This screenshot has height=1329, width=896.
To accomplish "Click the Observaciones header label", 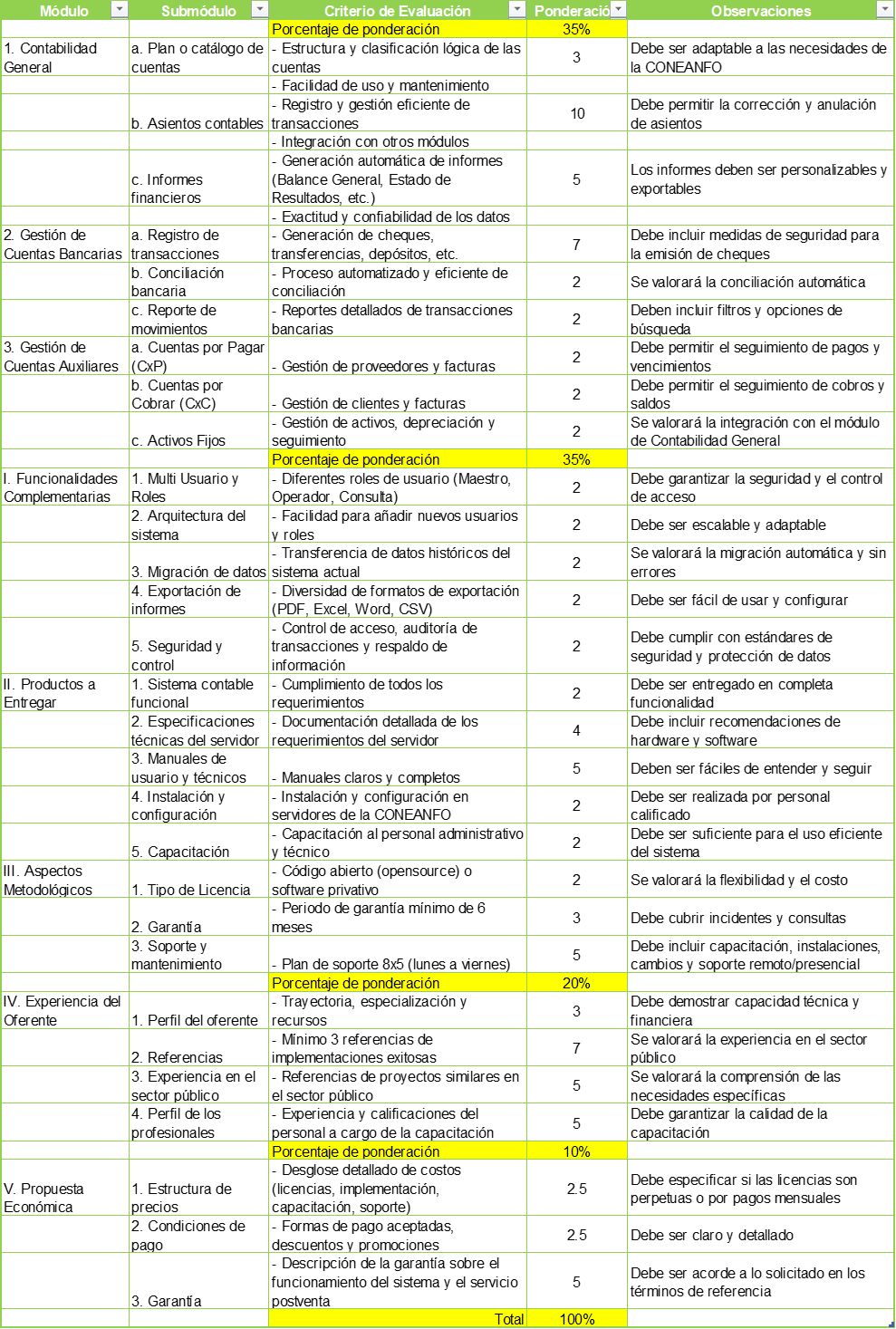I will [x=760, y=11].
